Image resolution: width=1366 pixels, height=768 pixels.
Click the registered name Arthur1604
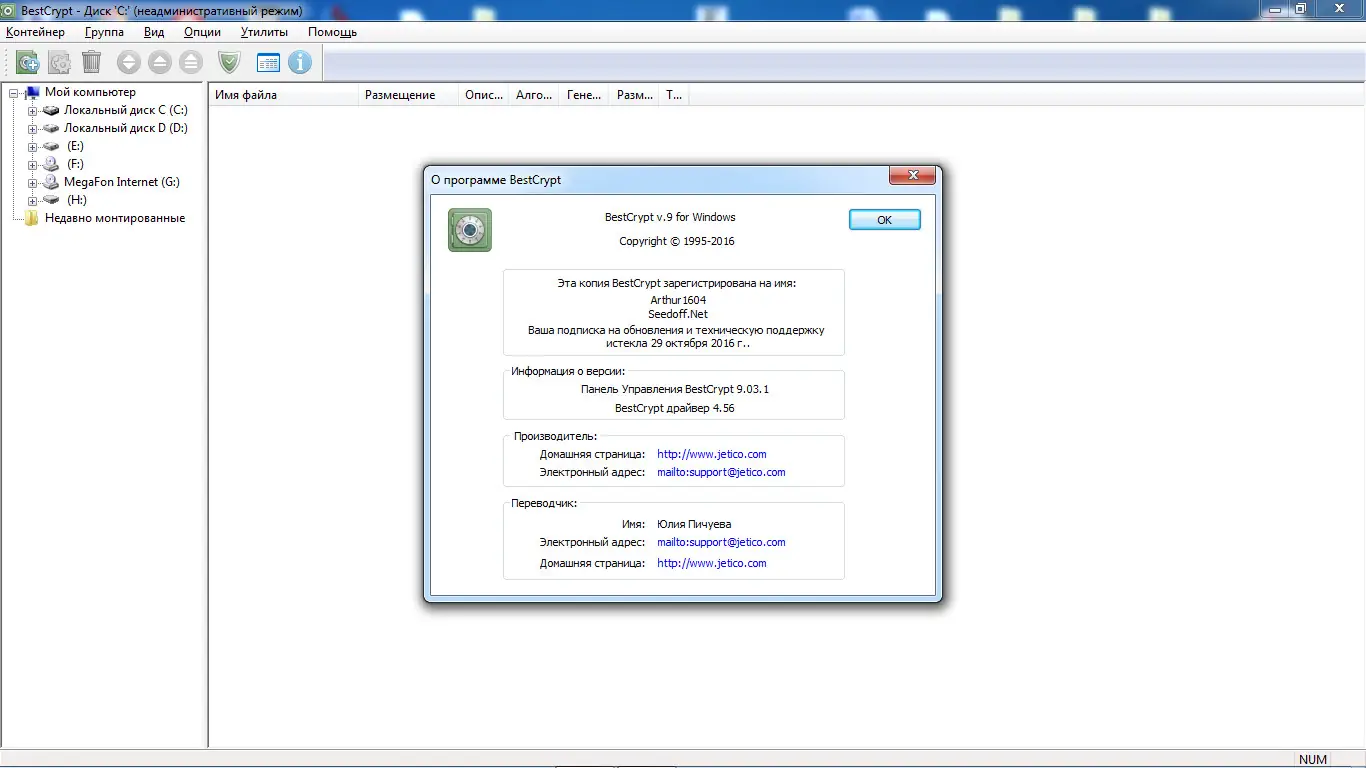(x=677, y=299)
